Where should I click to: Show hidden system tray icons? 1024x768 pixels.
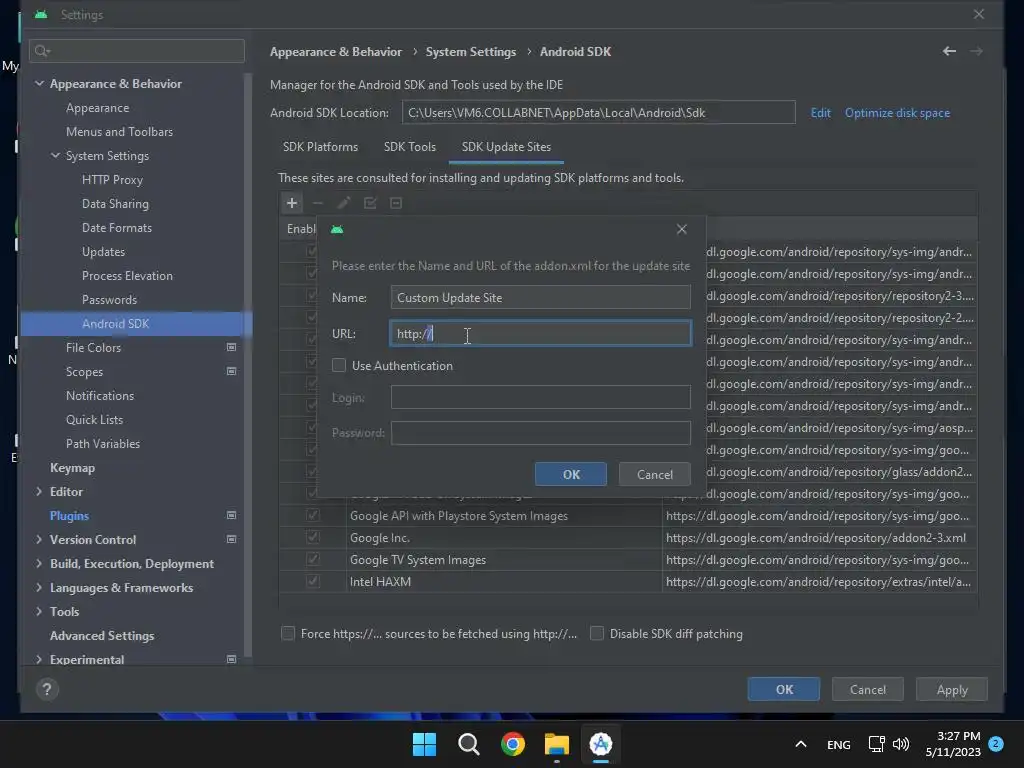[801, 744]
